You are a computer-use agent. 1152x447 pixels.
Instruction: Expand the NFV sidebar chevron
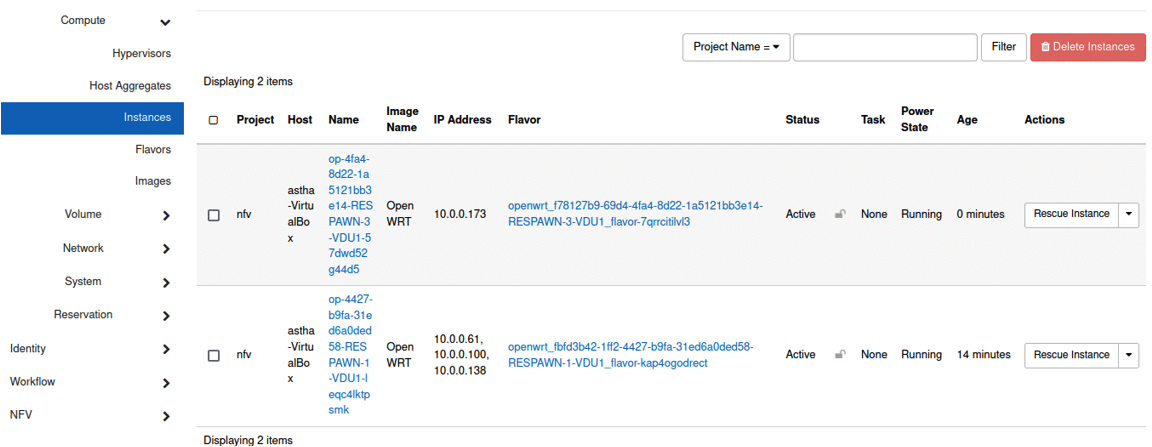tap(166, 415)
